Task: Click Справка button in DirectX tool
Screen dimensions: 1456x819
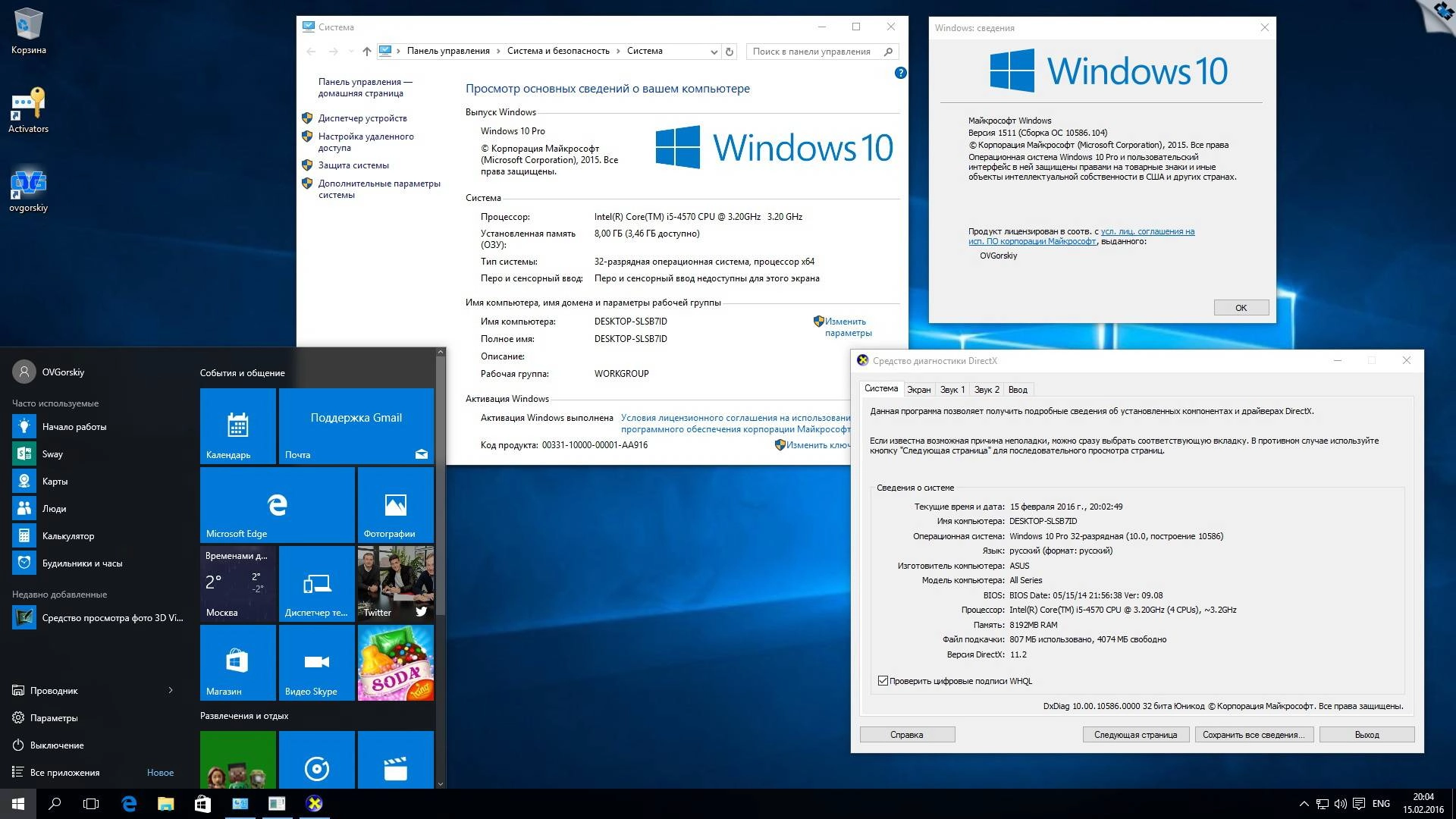Action: click(907, 735)
